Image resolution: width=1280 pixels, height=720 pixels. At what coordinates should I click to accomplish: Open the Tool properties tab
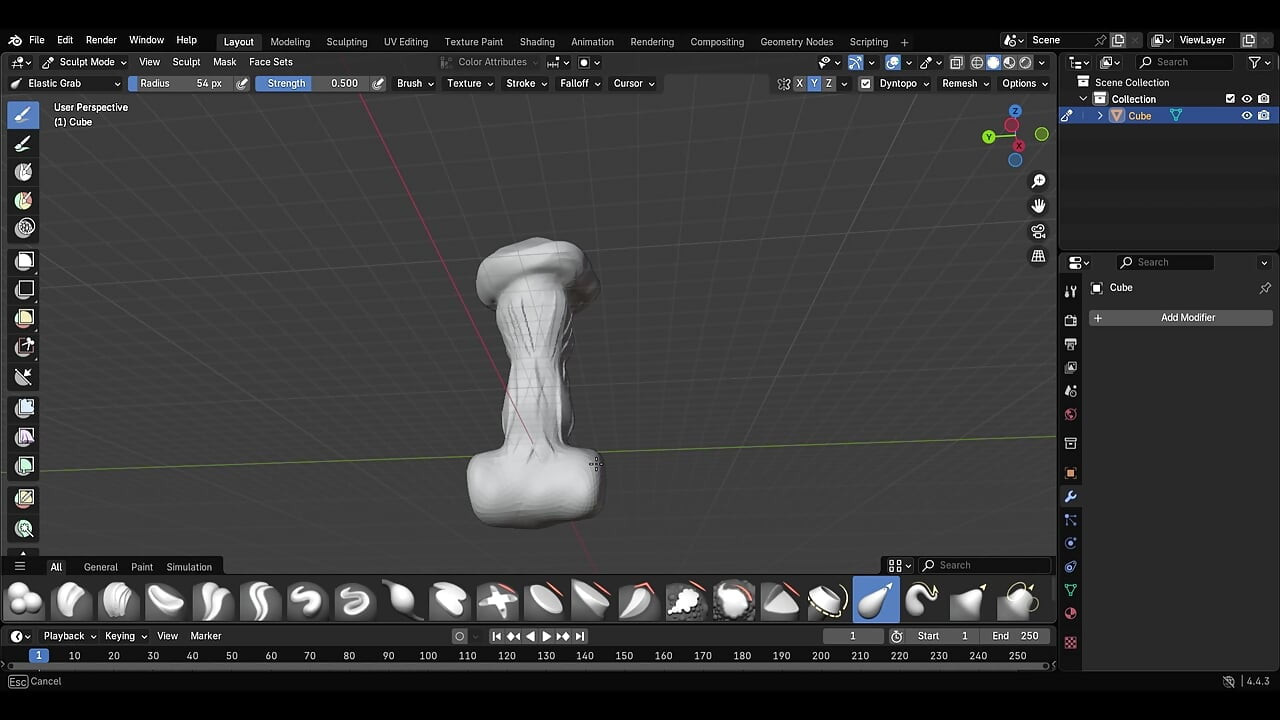(x=1071, y=291)
